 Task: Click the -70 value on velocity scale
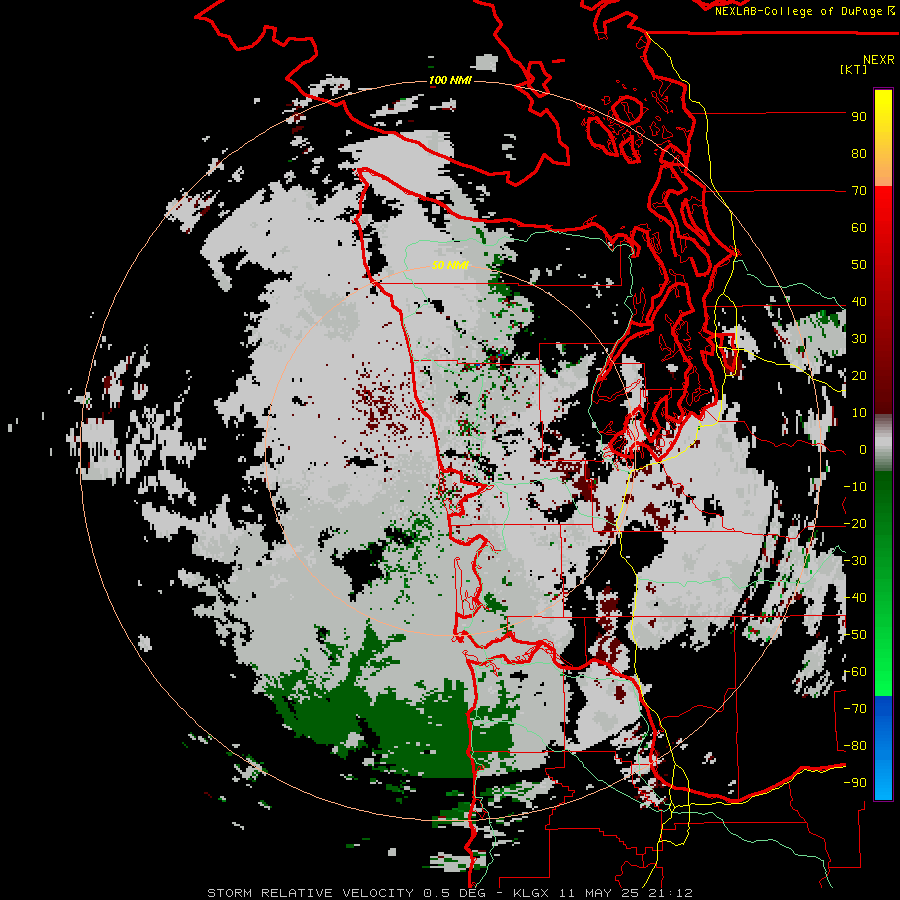[x=855, y=709]
